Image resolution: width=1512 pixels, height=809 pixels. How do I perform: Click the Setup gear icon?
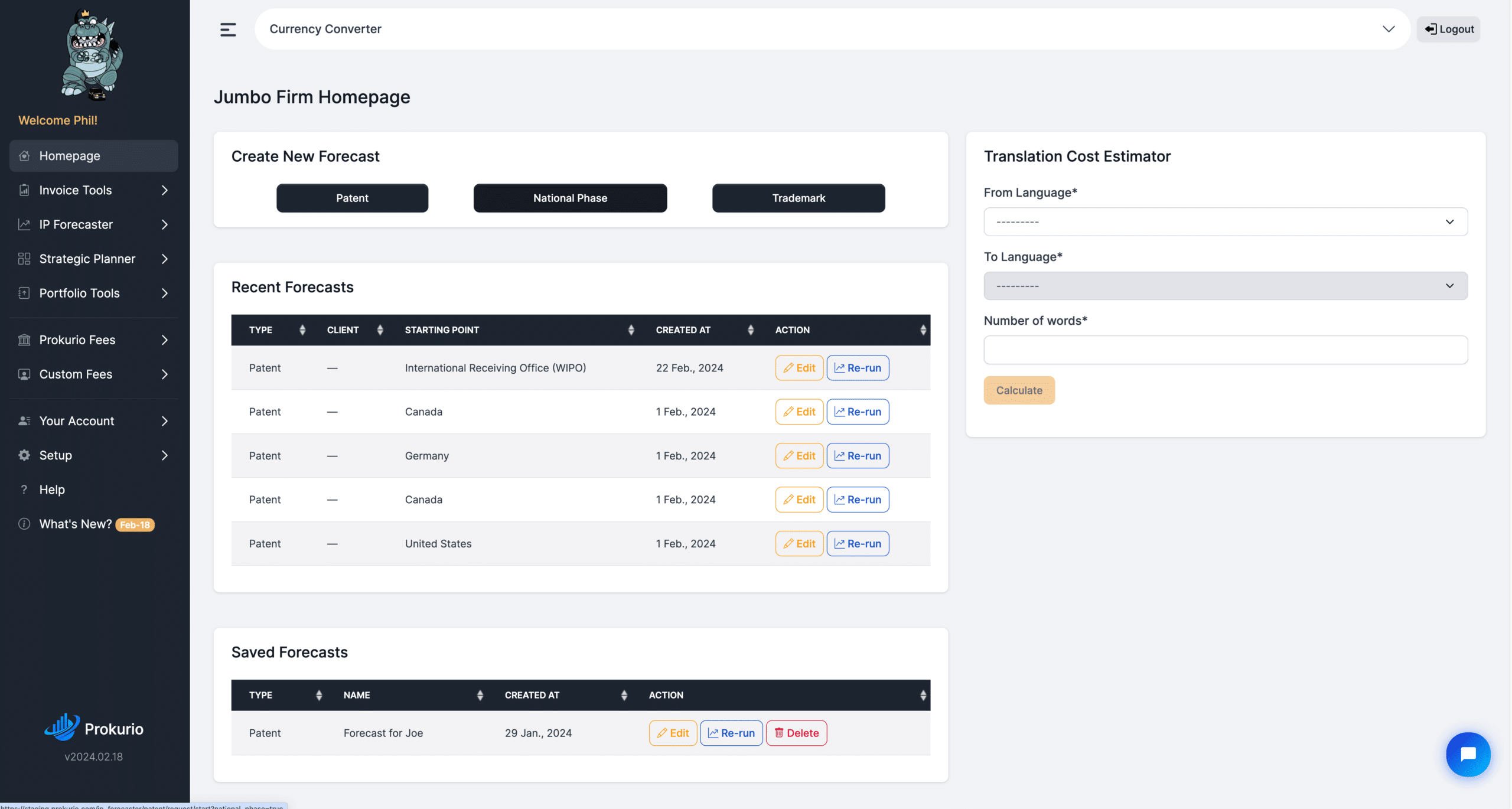tap(24, 455)
